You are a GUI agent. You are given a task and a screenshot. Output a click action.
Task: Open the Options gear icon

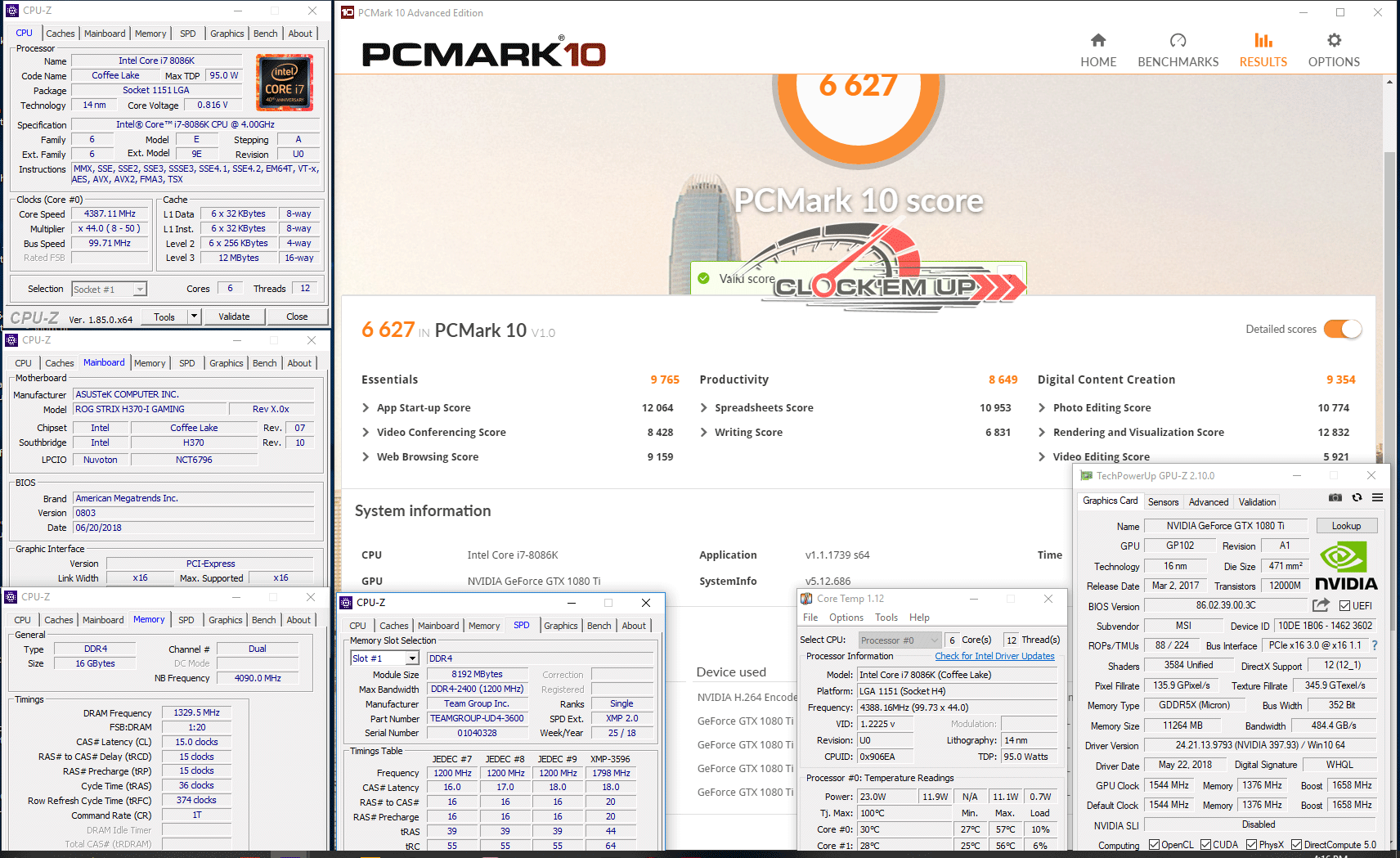(1334, 41)
